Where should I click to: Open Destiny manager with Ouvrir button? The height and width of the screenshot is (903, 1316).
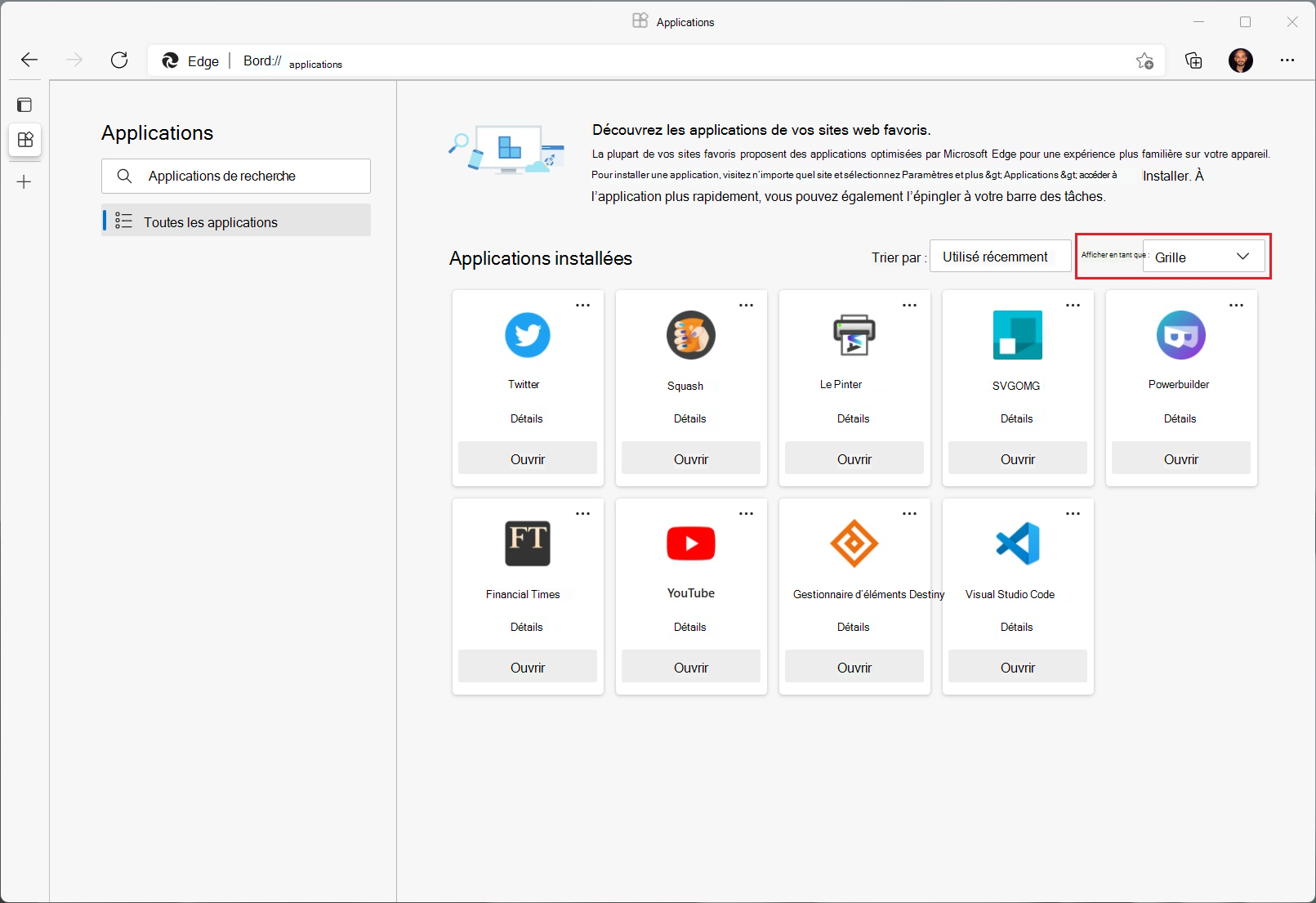[x=854, y=667]
